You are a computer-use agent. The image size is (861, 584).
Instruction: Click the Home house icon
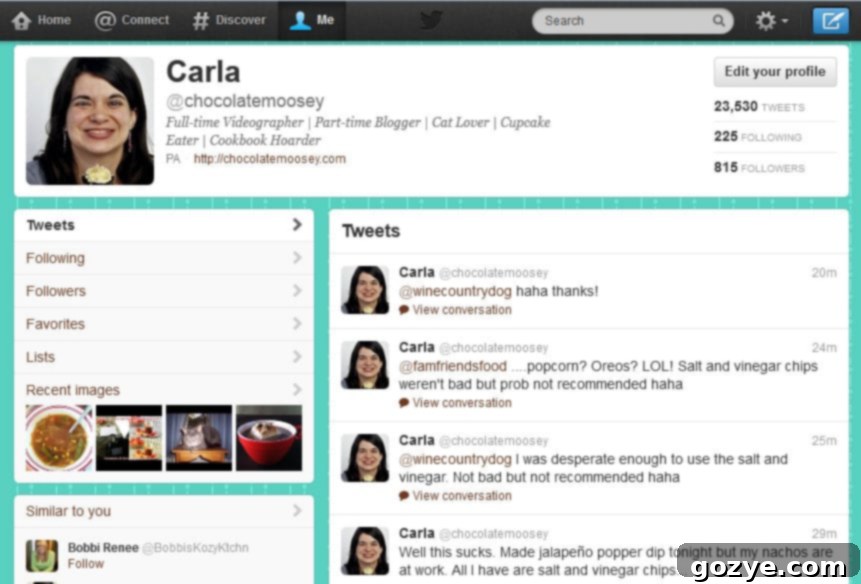click(21, 21)
